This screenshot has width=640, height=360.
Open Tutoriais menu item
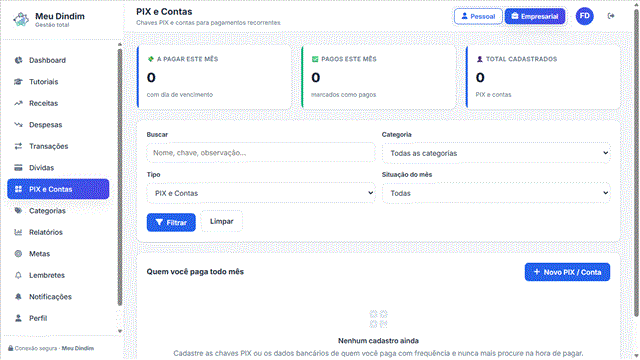(x=58, y=82)
